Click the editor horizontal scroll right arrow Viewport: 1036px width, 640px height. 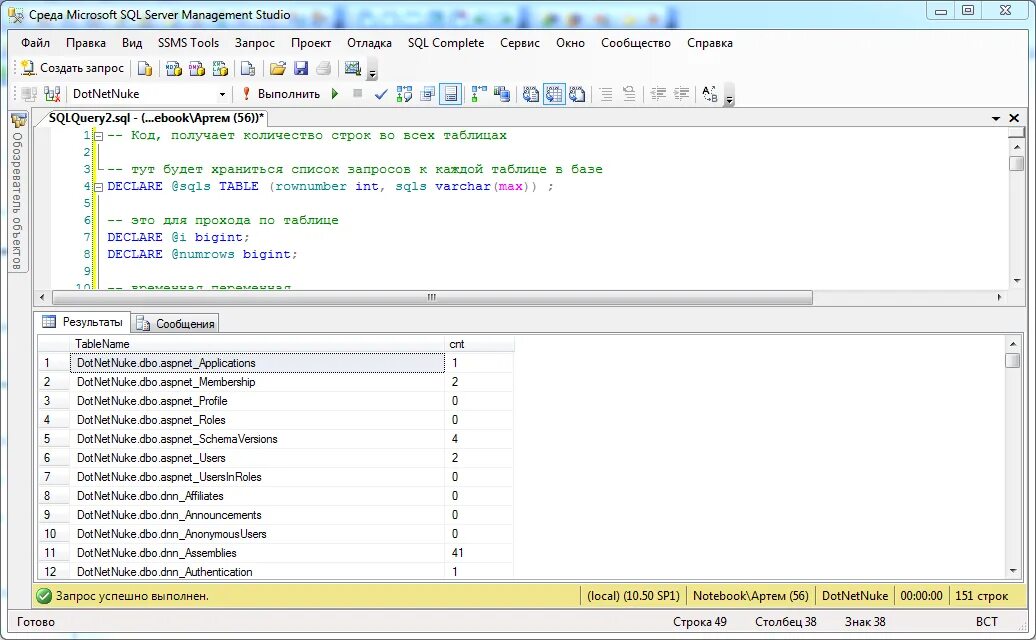[x=999, y=297]
